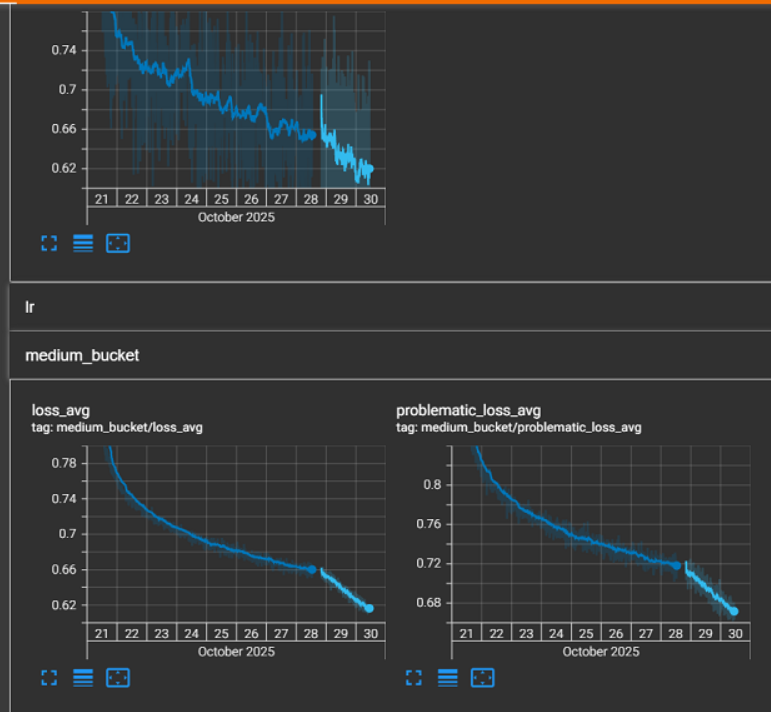Expand problematic_loss_avg chart to full size
The height and width of the screenshot is (712, 771).
click(x=414, y=678)
